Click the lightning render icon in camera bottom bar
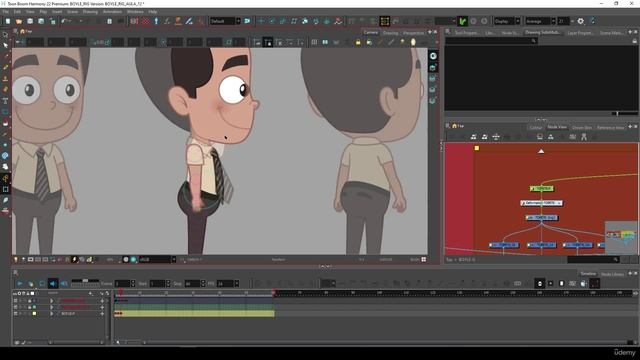640x360 pixels. [74, 259]
